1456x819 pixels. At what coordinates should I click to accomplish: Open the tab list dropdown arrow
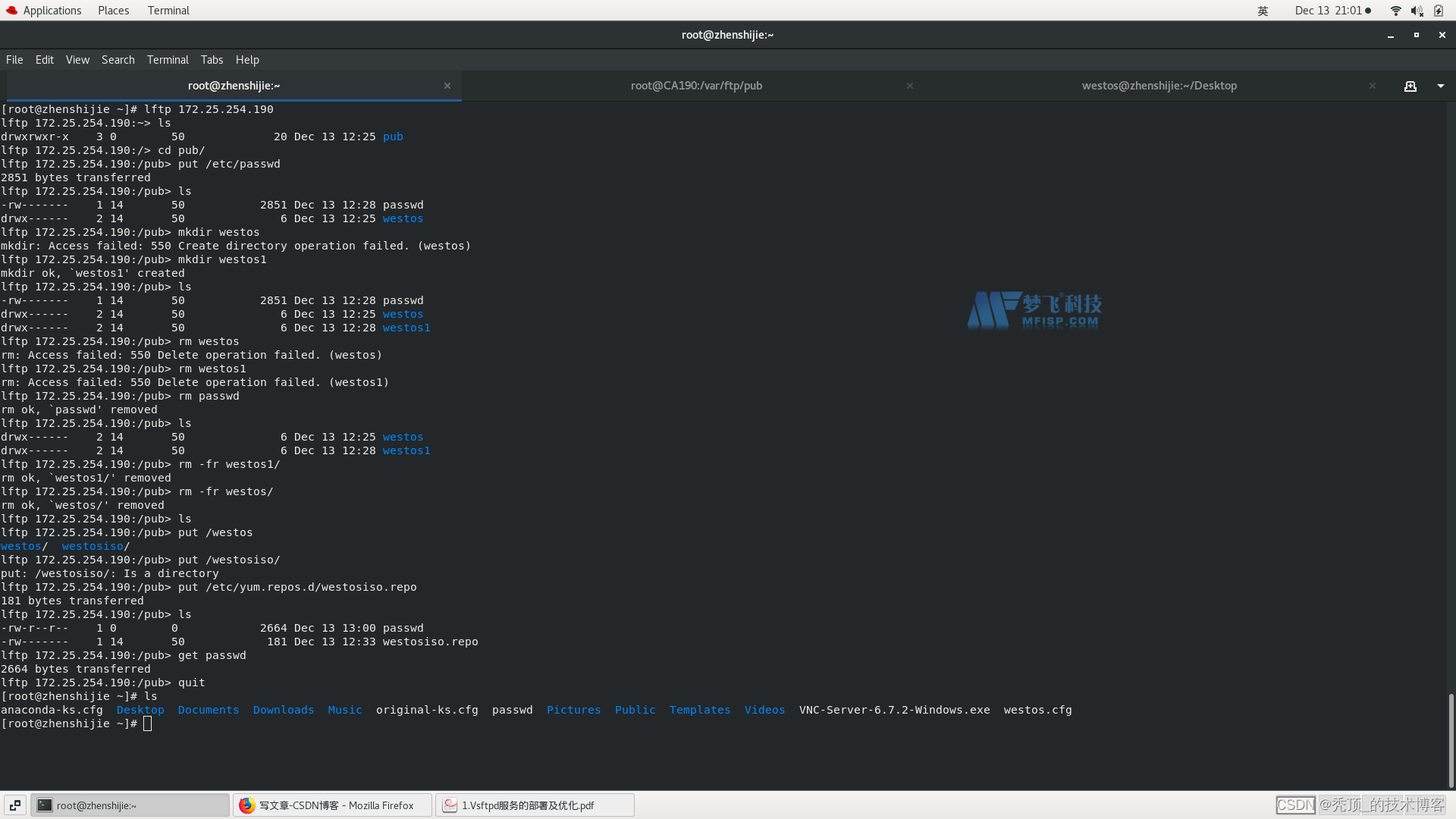pyautogui.click(x=1440, y=86)
